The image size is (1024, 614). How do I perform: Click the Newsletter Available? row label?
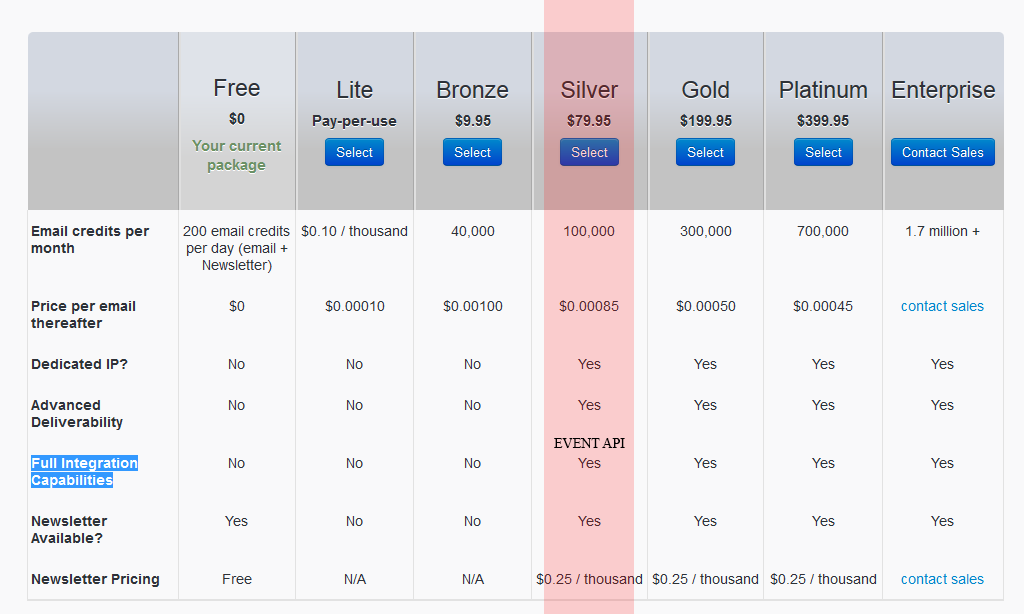click(x=69, y=529)
